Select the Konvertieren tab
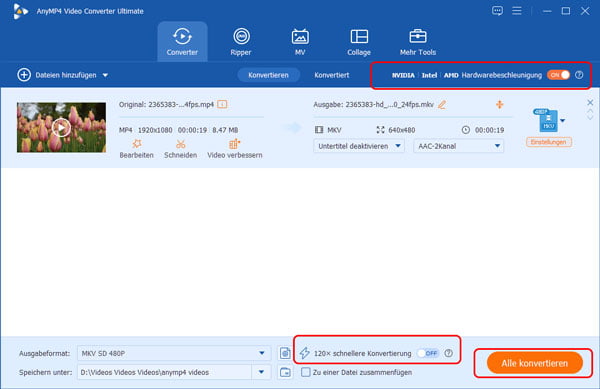 click(x=268, y=75)
